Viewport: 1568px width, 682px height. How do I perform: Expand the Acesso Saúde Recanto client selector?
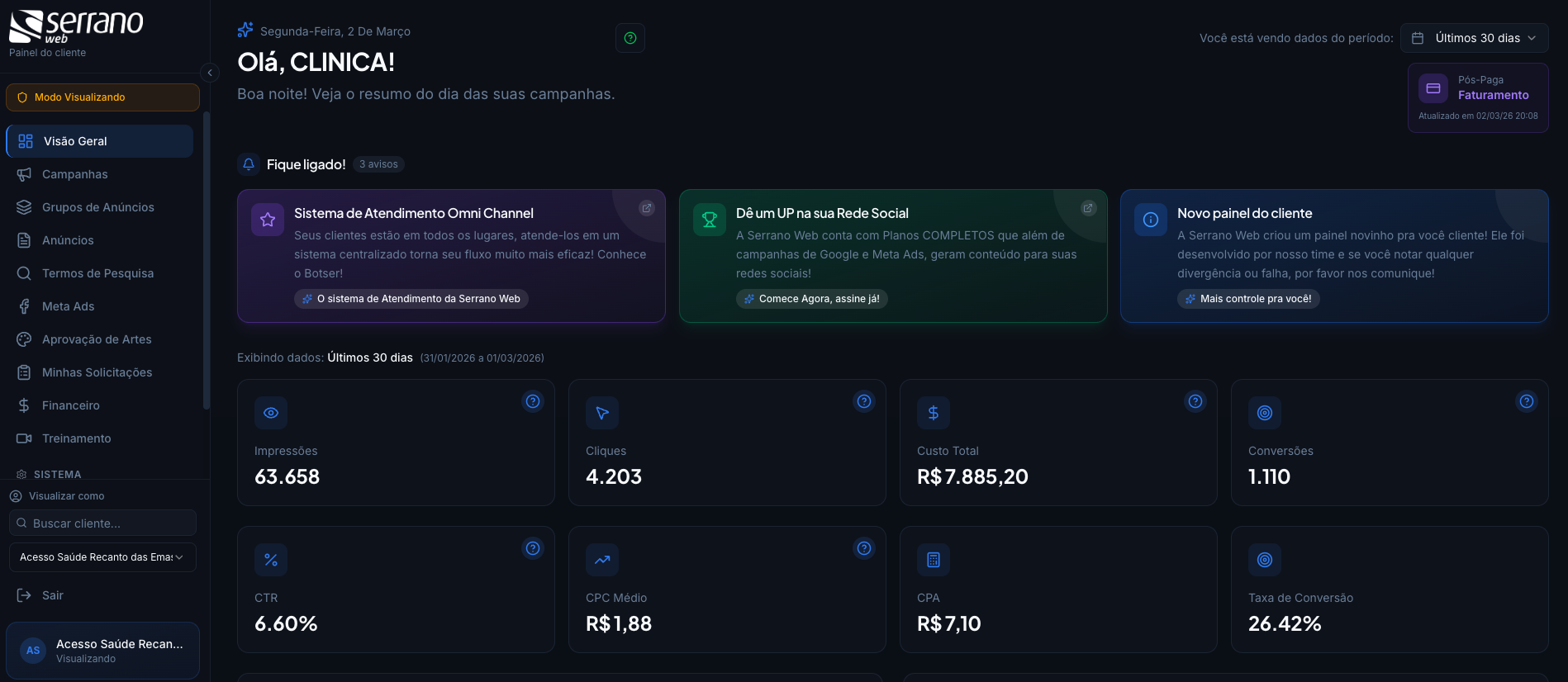tap(102, 557)
